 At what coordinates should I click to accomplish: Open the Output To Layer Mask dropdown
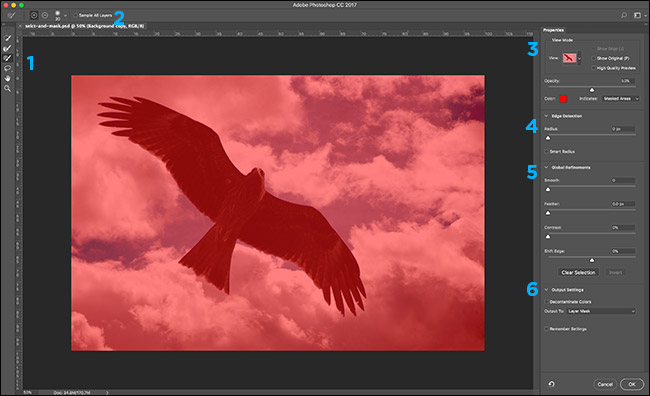pyautogui.click(x=601, y=311)
